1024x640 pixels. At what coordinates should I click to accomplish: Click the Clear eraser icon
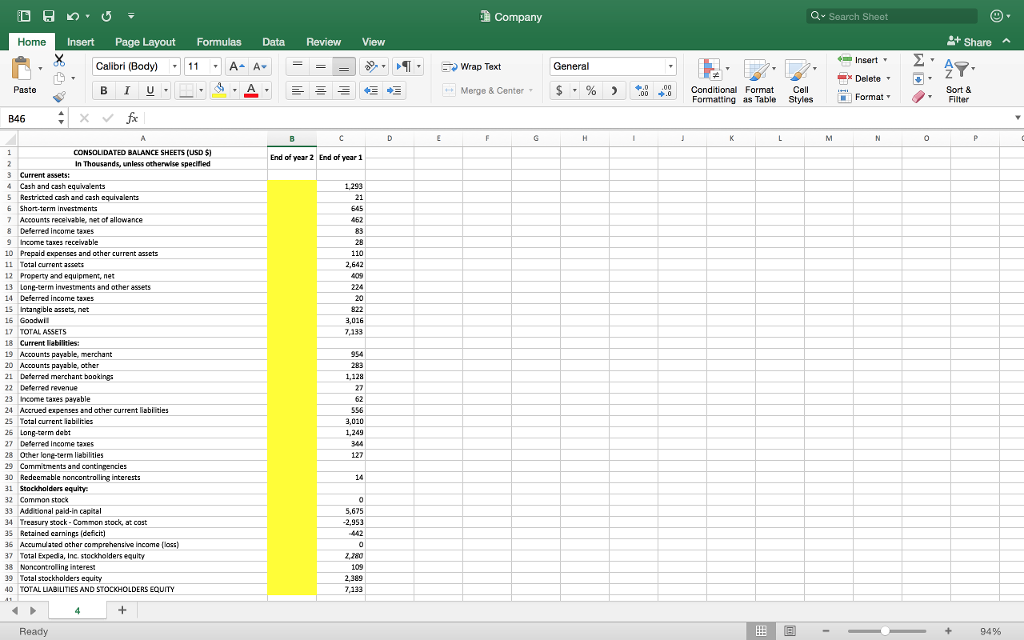[x=918, y=97]
